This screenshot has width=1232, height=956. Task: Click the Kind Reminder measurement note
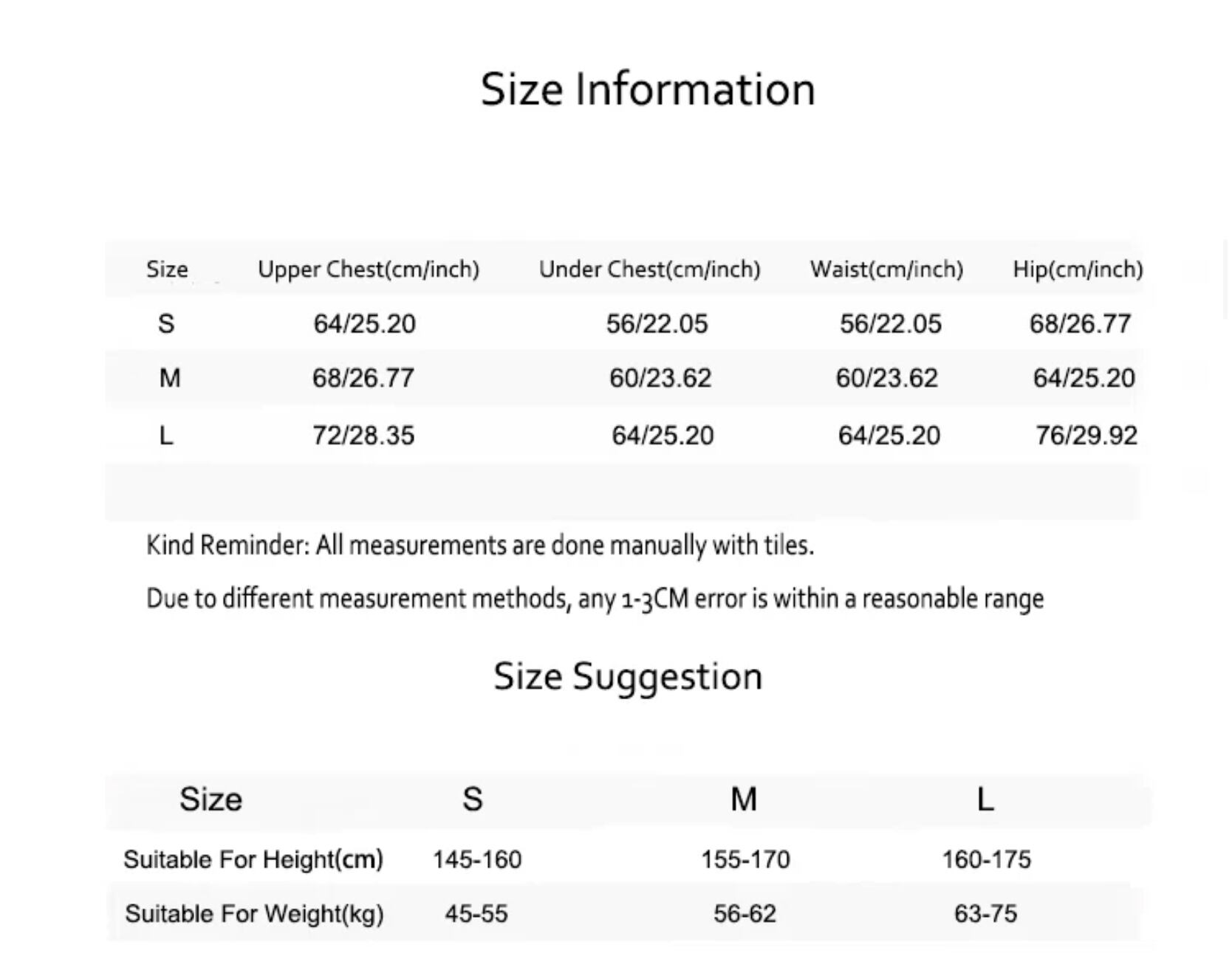click(x=480, y=546)
